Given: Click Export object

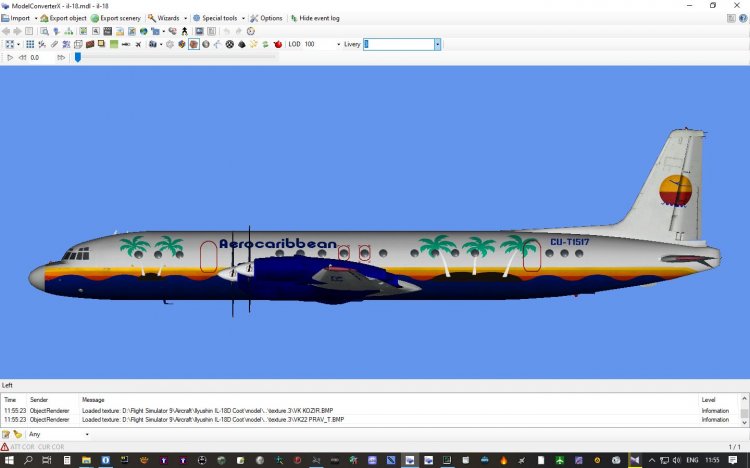Looking at the screenshot, I should (64, 18).
